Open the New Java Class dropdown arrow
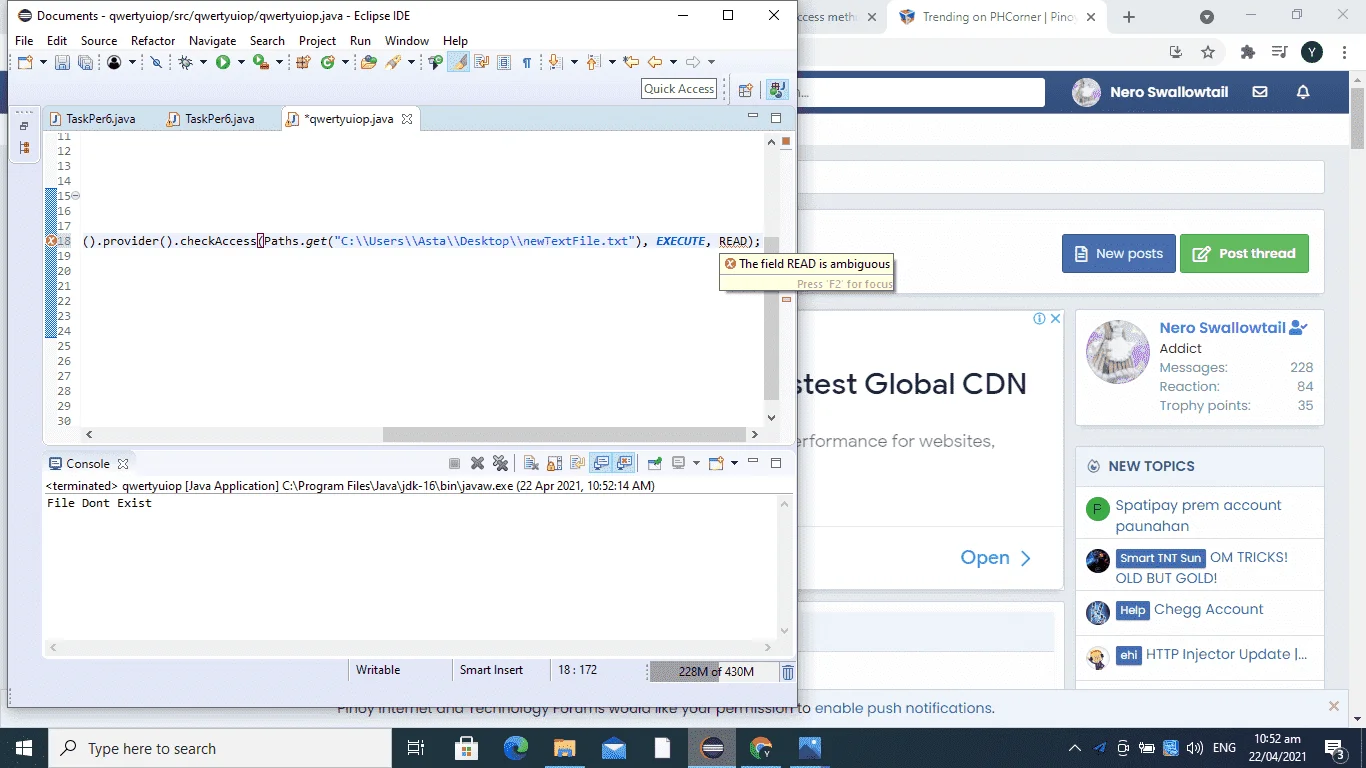 pos(346,62)
